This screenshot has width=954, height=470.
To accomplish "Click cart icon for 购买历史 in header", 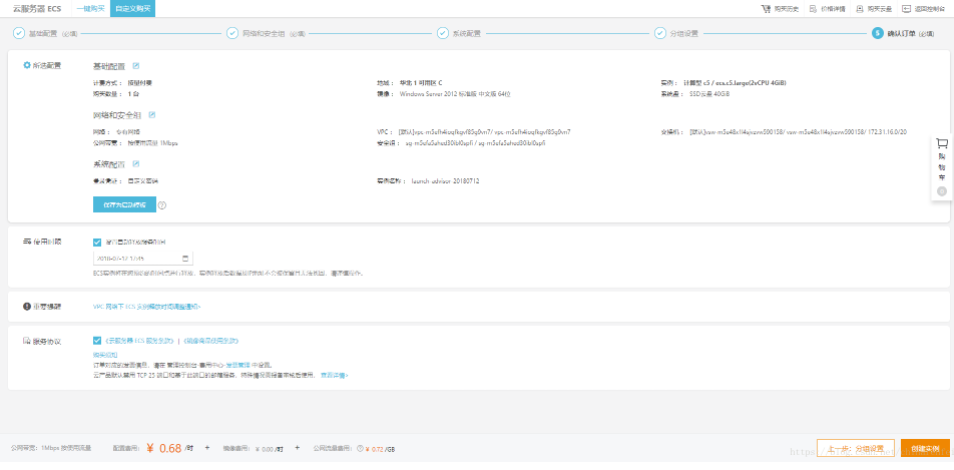I will pyautogui.click(x=766, y=9).
